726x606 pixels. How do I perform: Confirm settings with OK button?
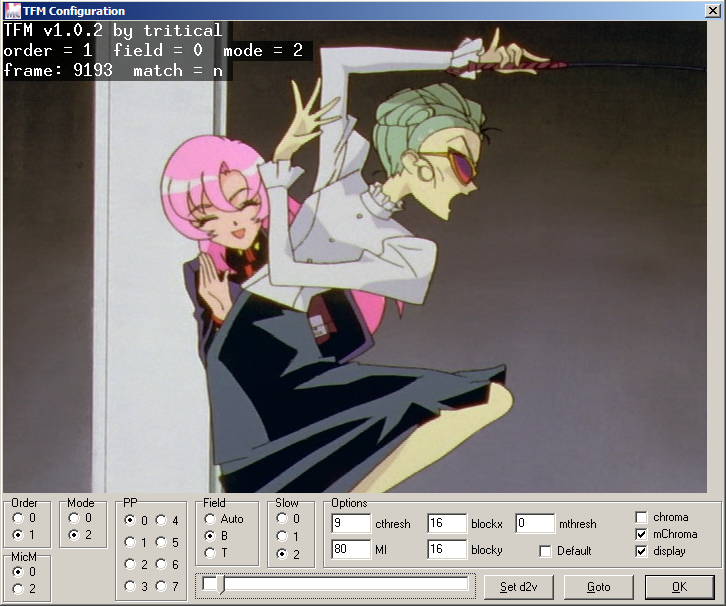coord(679,587)
